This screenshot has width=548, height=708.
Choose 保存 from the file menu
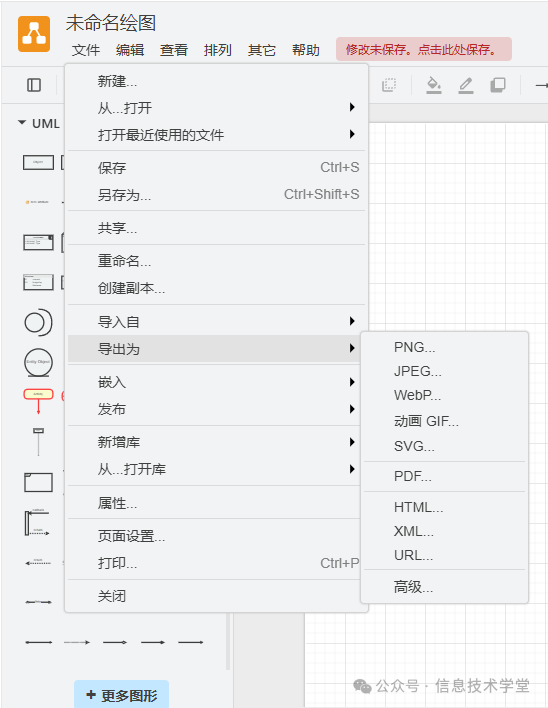[x=216, y=168]
